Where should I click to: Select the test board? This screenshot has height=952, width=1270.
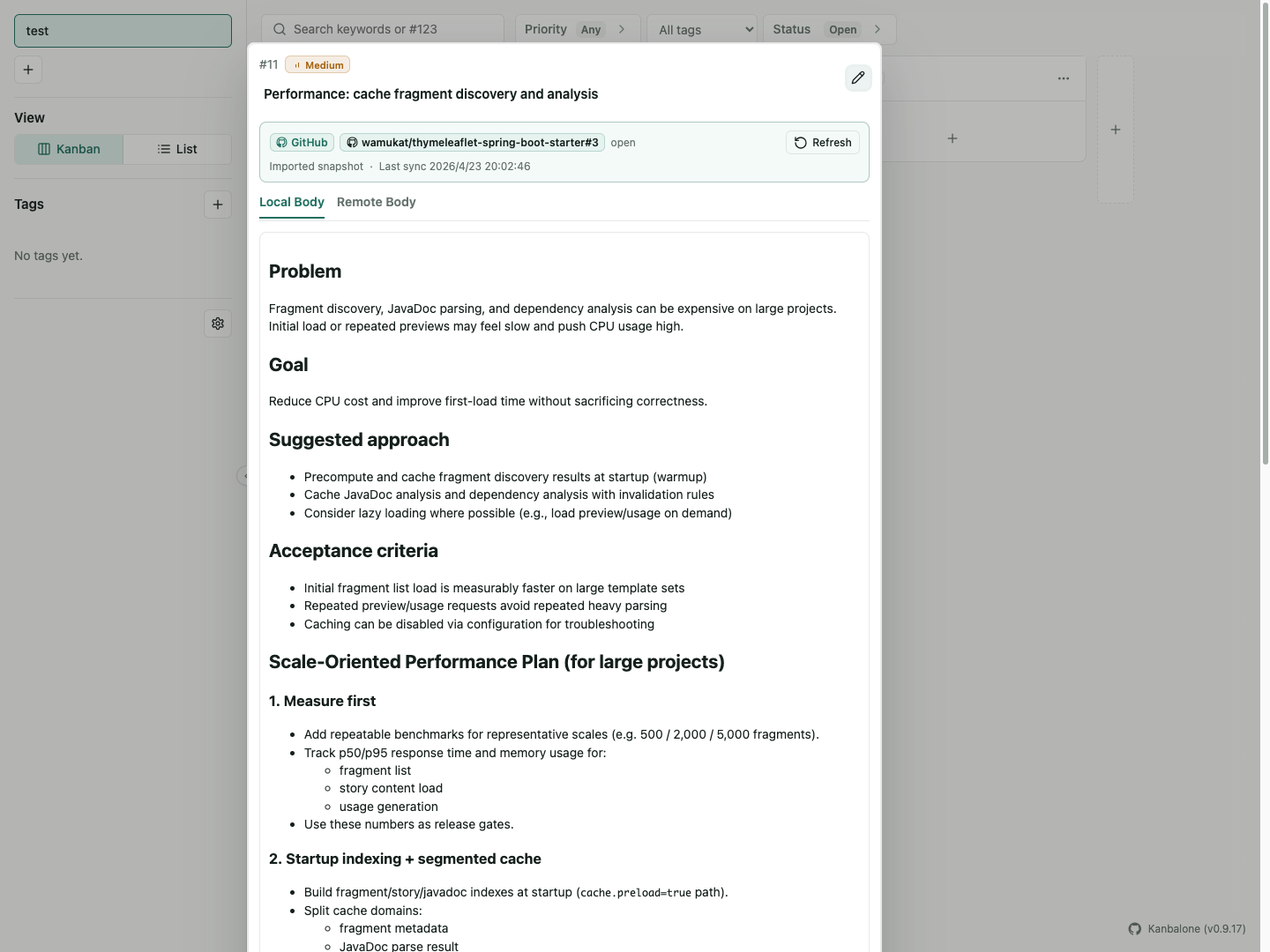[123, 31]
